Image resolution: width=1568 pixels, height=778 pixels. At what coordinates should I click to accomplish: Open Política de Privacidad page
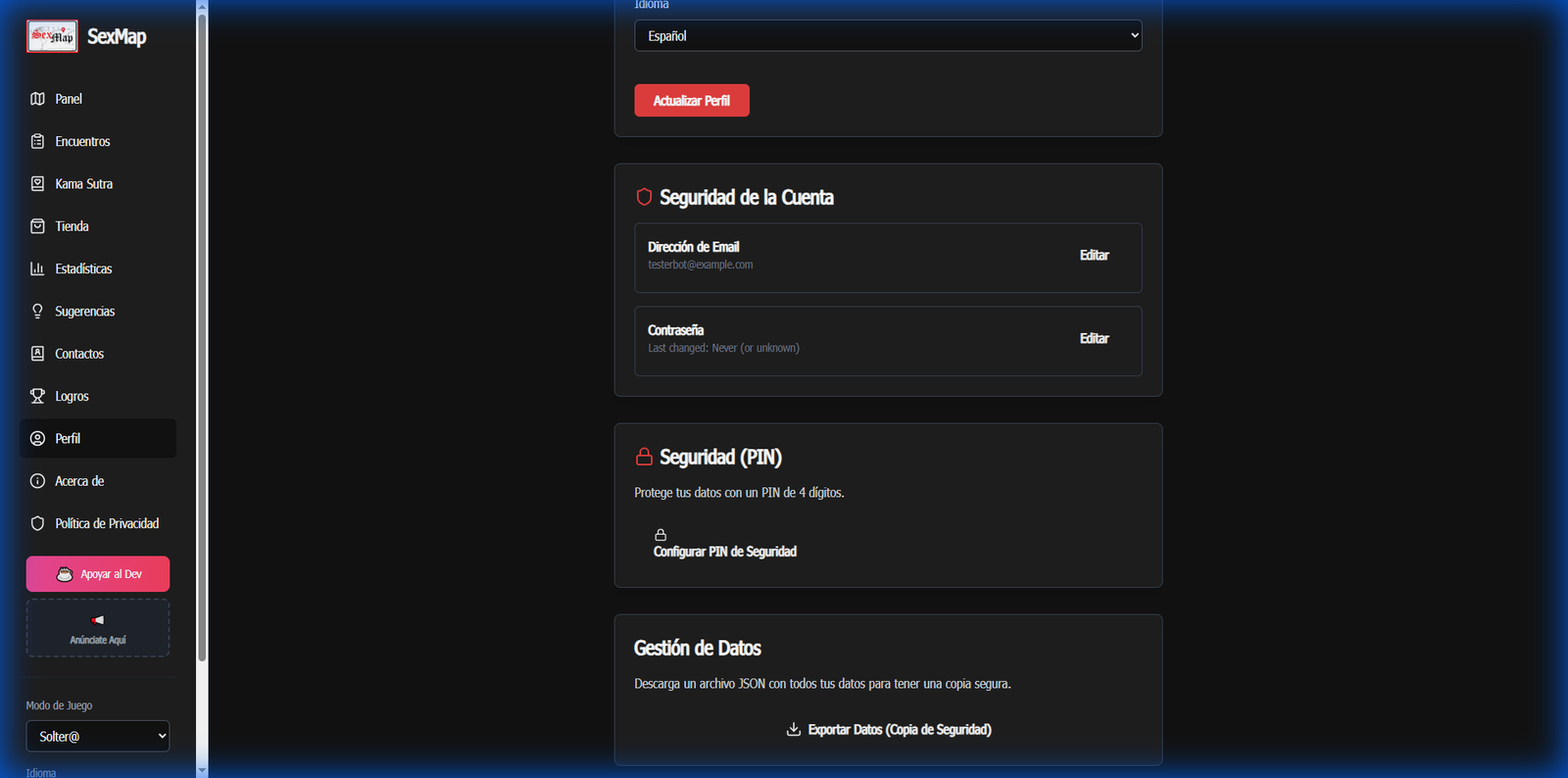106,523
